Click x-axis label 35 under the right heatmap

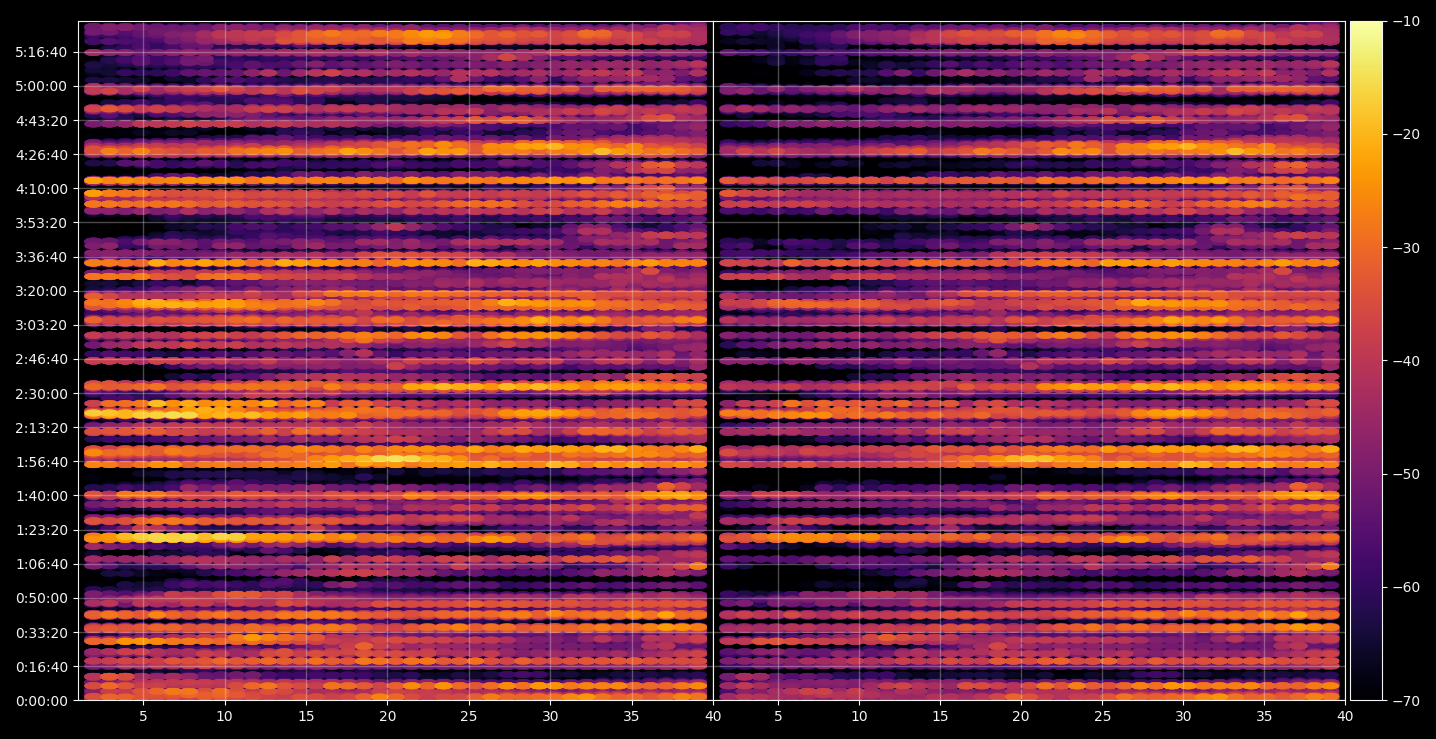1265,717
